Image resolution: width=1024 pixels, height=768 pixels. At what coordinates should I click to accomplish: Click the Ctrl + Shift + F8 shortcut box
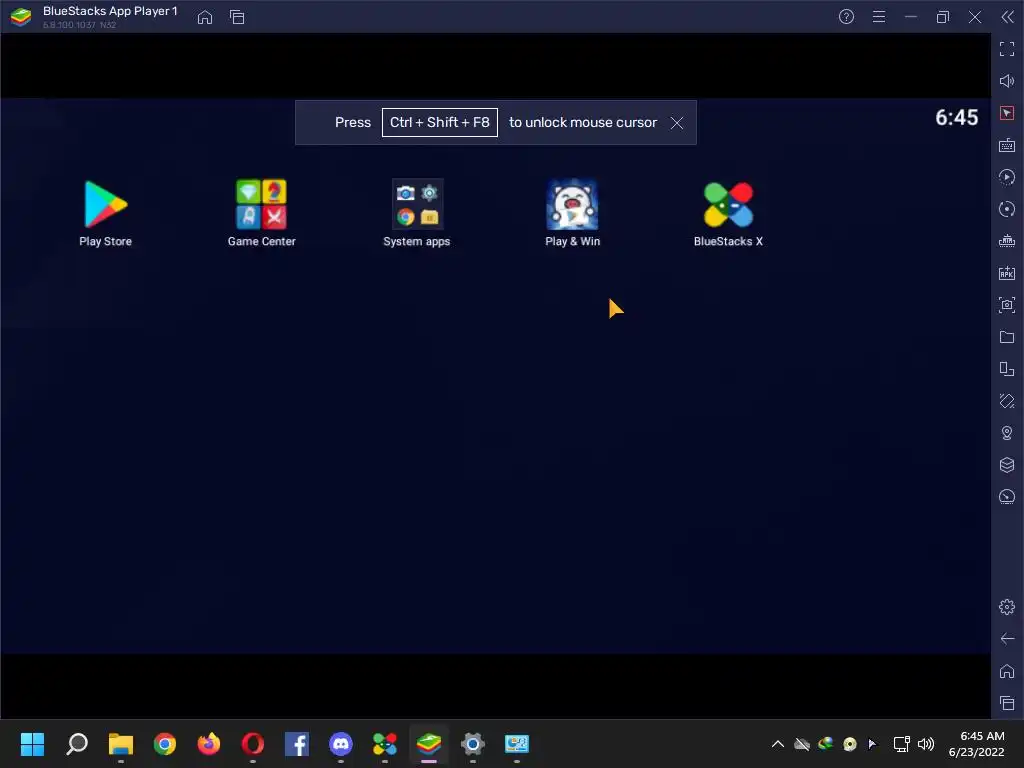tap(440, 123)
